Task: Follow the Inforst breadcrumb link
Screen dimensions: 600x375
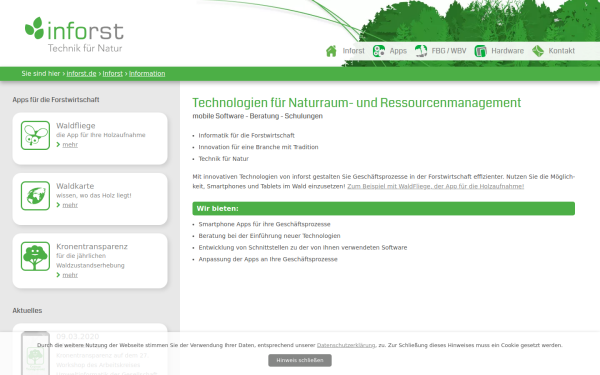Action: (112, 73)
